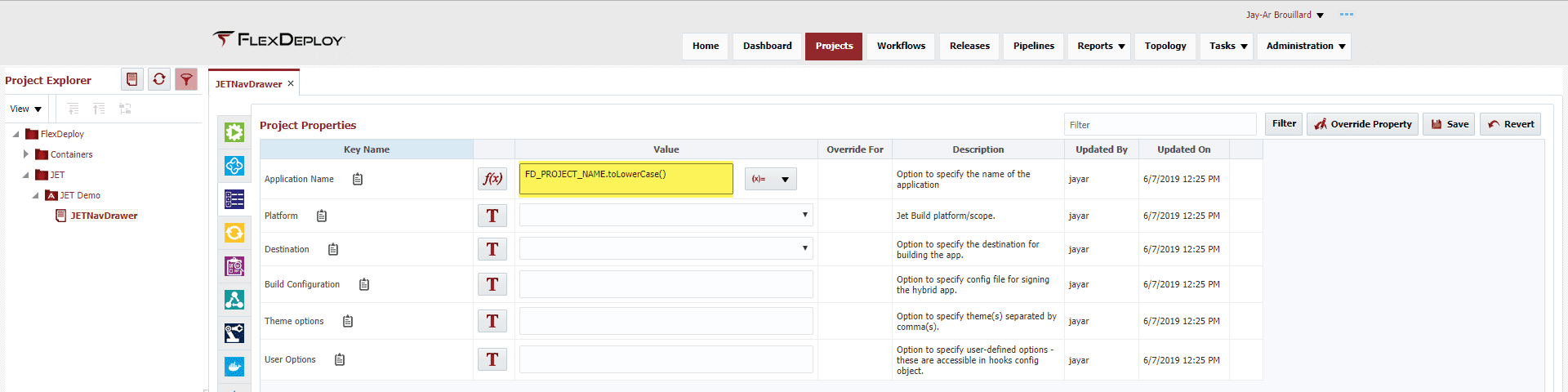Click the clipboard icon beside Build Configuration
The image size is (1568, 392).
coord(364,284)
